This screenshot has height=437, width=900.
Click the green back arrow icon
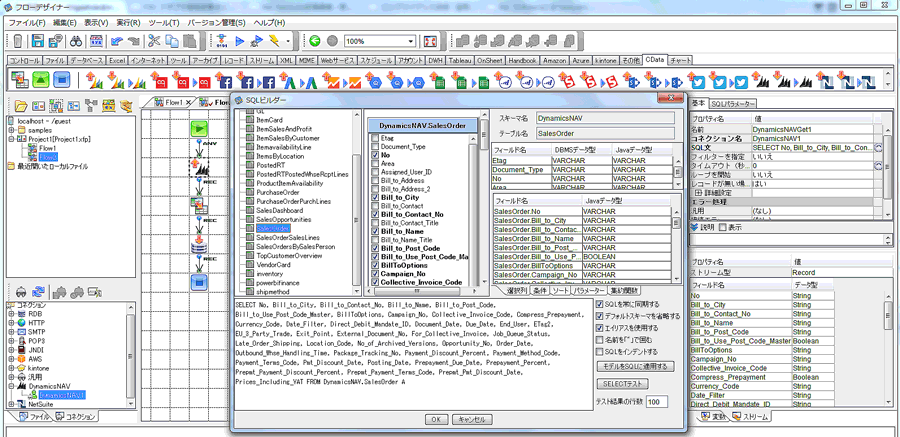pos(314,41)
